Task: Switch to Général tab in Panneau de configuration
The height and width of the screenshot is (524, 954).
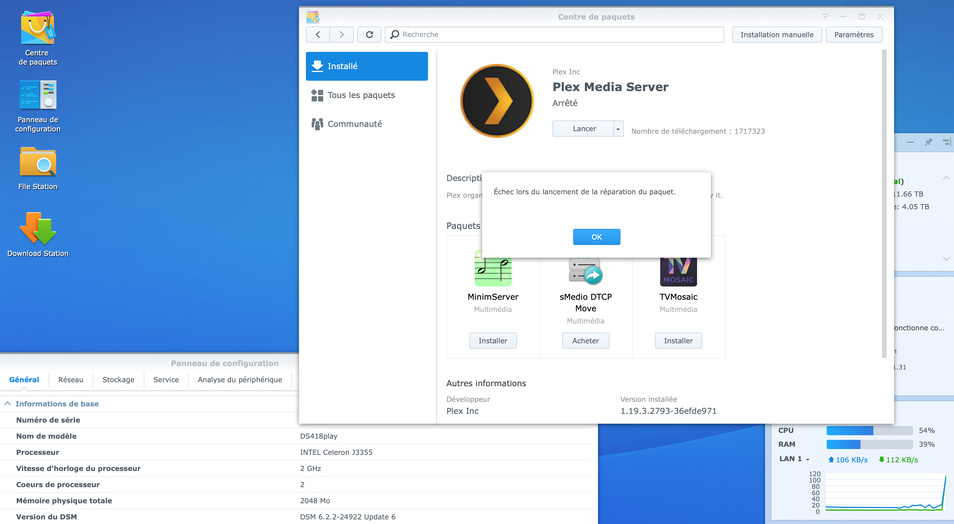Action: point(24,380)
